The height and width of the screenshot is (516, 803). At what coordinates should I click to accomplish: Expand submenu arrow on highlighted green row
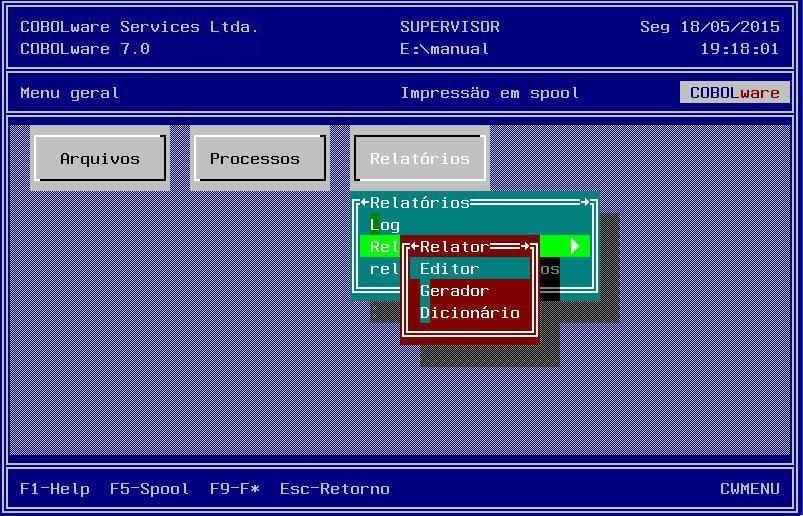coord(575,247)
